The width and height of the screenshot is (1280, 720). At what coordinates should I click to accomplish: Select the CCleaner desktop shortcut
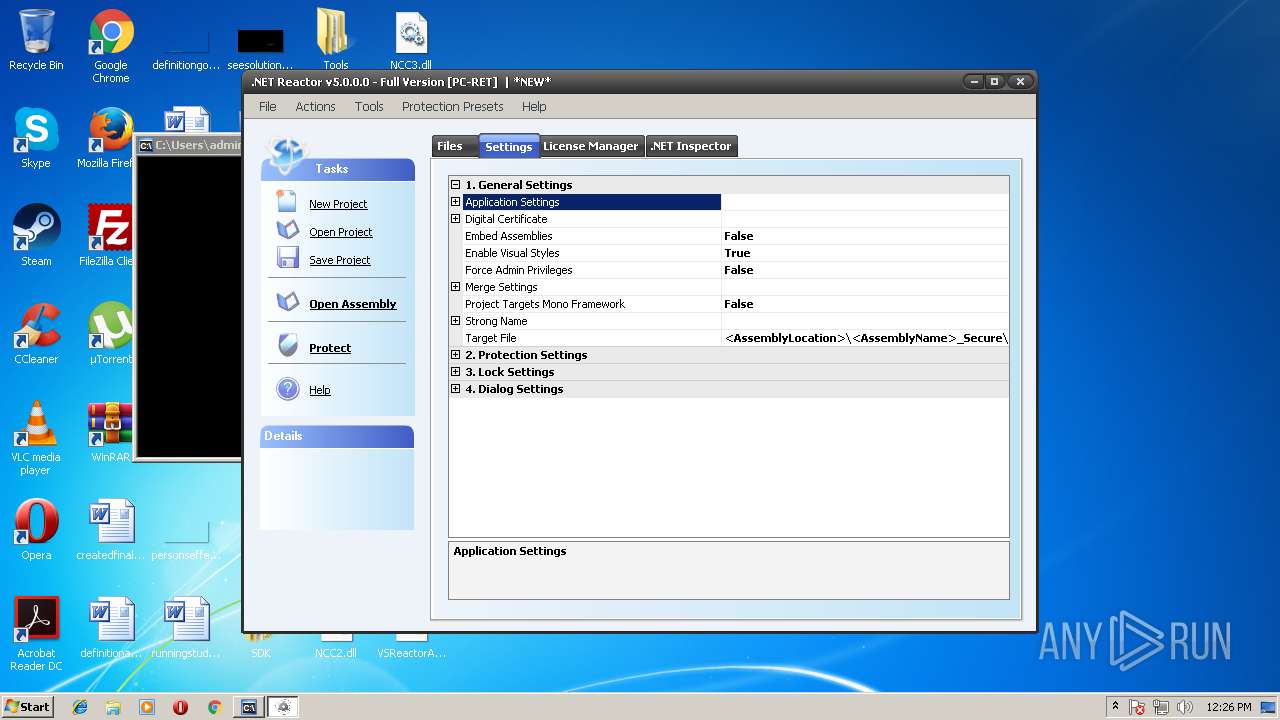[36, 334]
